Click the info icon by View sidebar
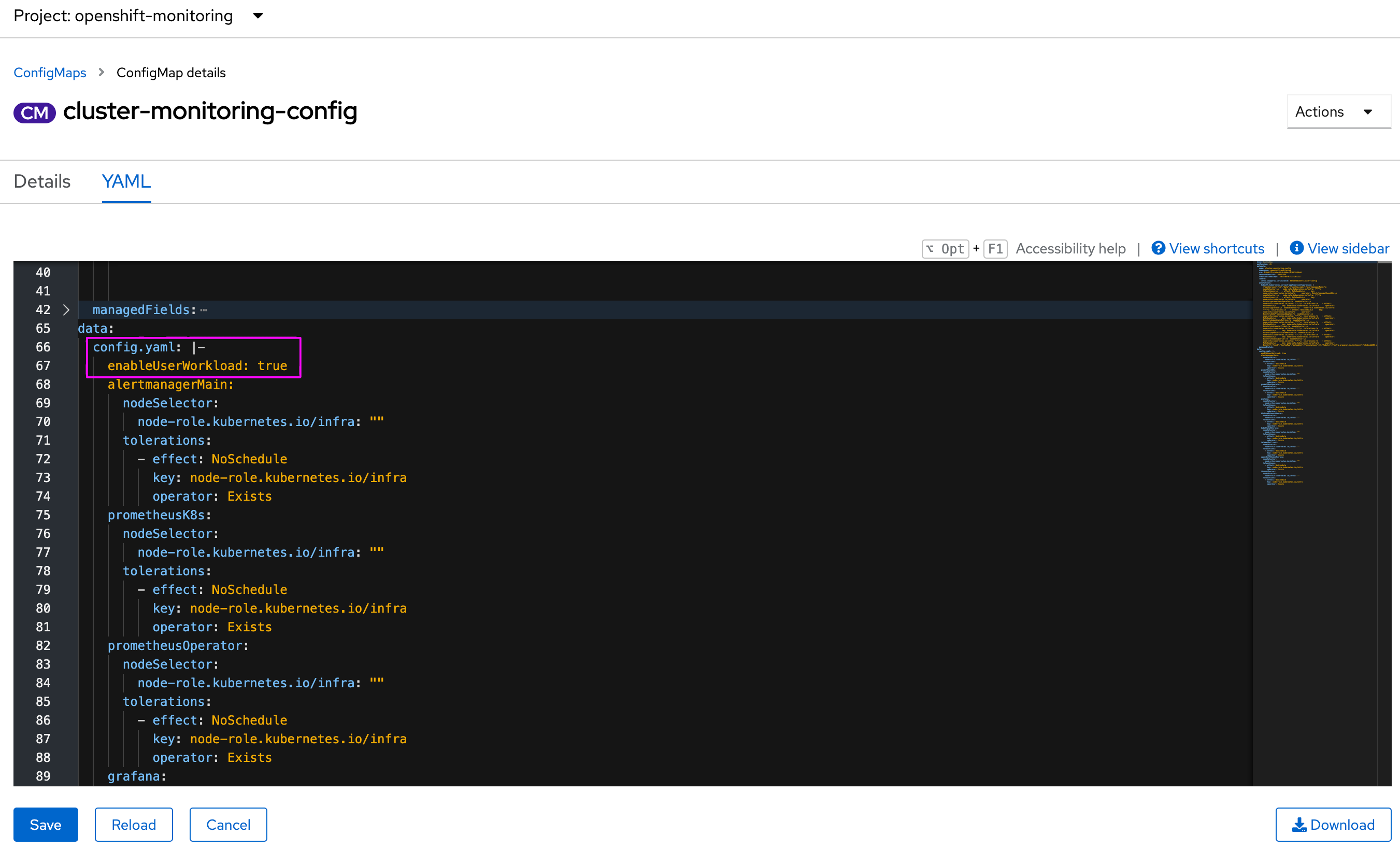1400x849 pixels. 1296,248
